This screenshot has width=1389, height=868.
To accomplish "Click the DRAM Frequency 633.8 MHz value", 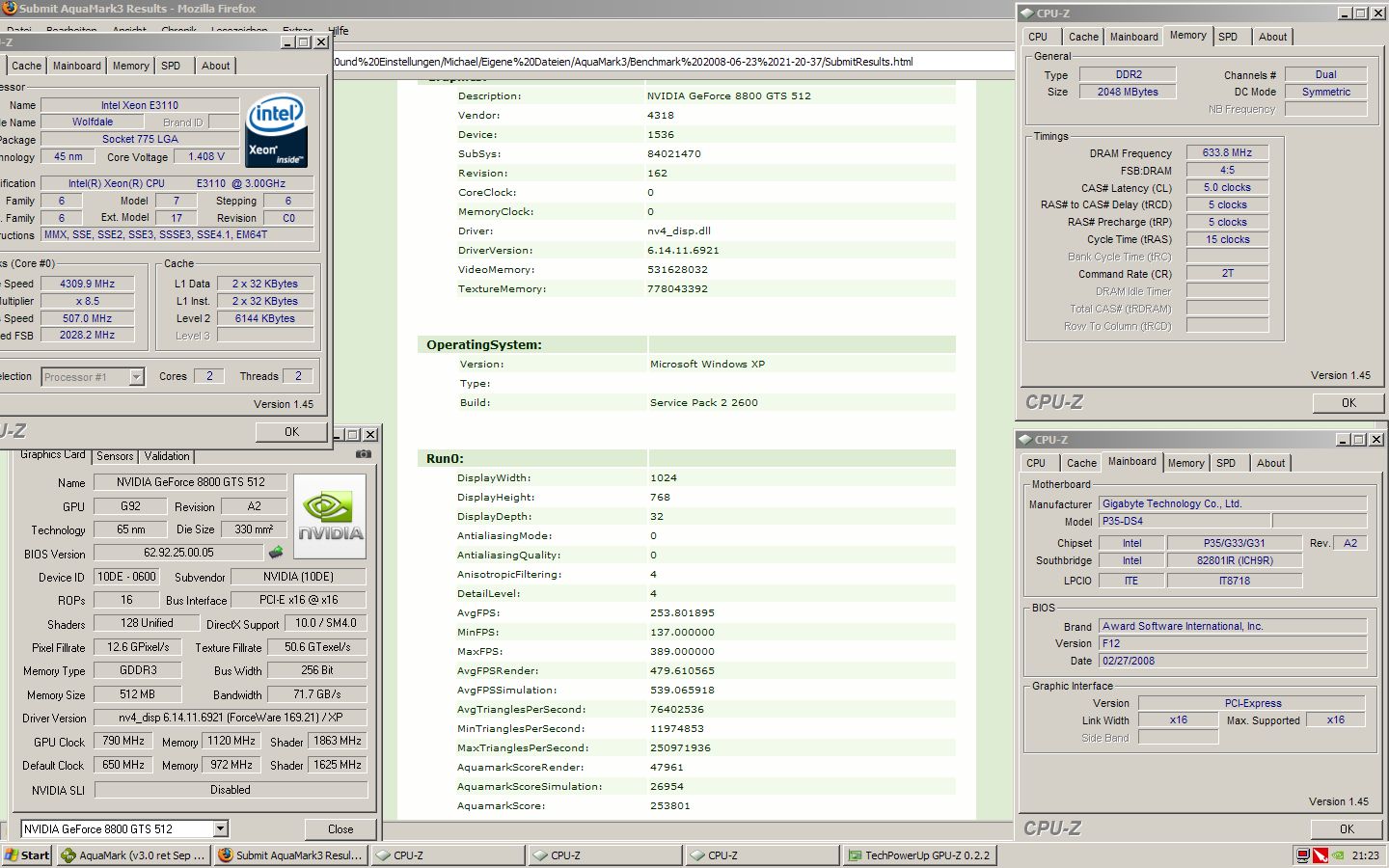I will click(x=1227, y=152).
